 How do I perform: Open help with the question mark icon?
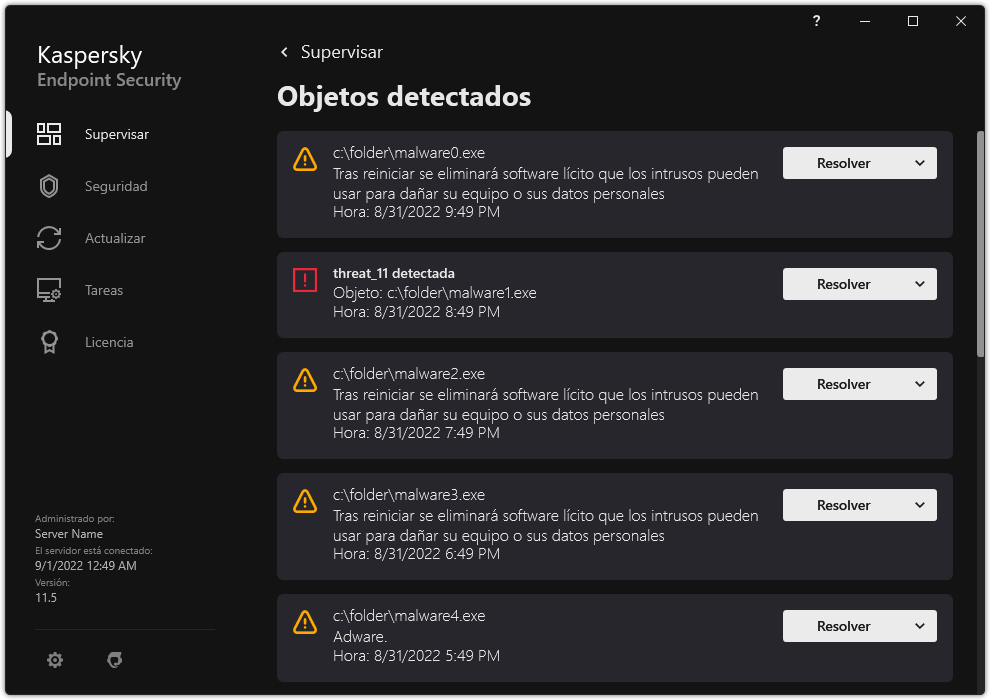coord(815,21)
